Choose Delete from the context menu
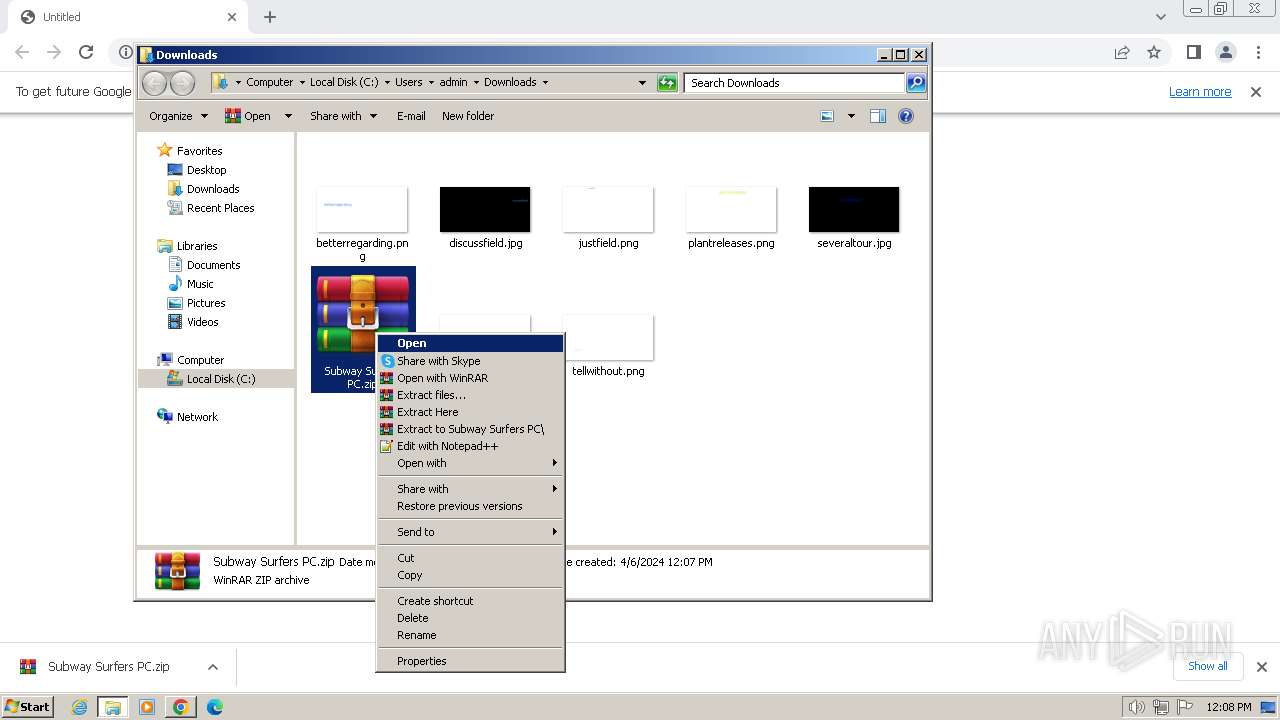 pos(470,618)
